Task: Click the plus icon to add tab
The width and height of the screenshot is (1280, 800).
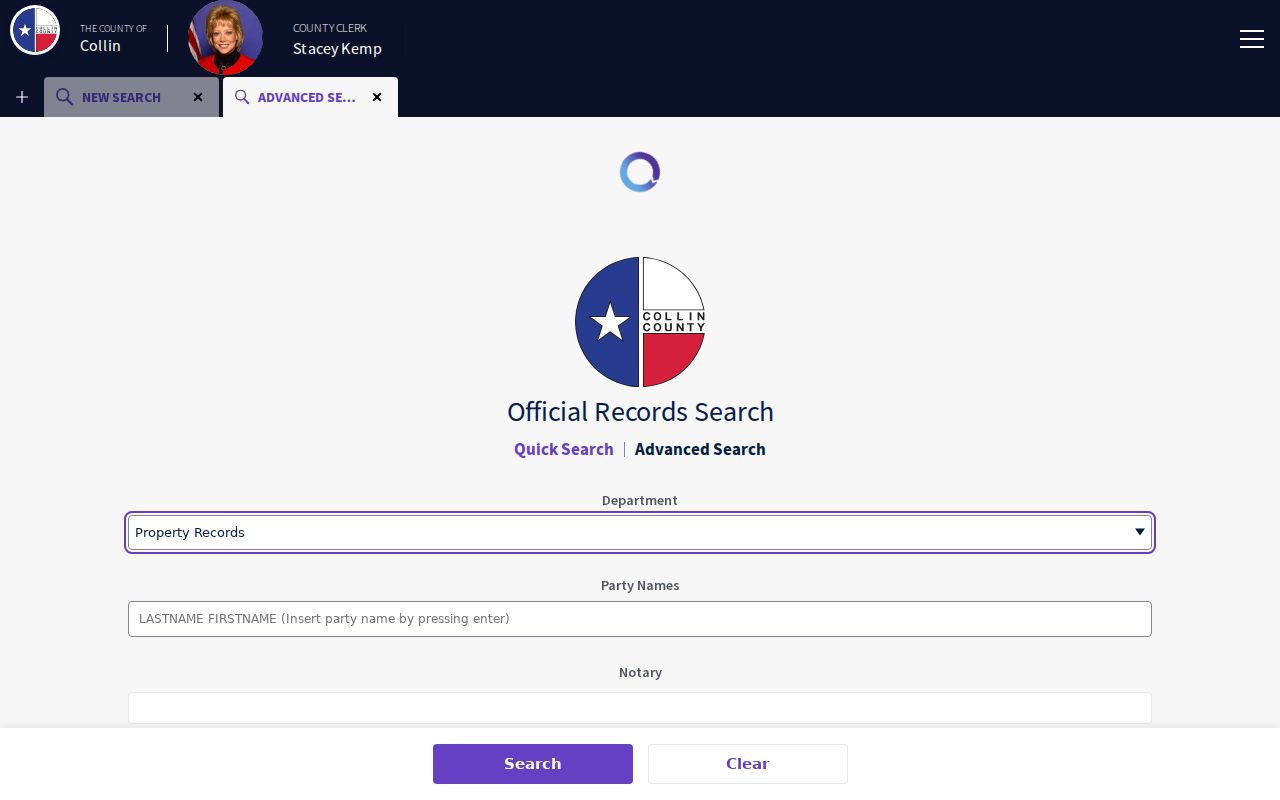Action: (x=22, y=97)
